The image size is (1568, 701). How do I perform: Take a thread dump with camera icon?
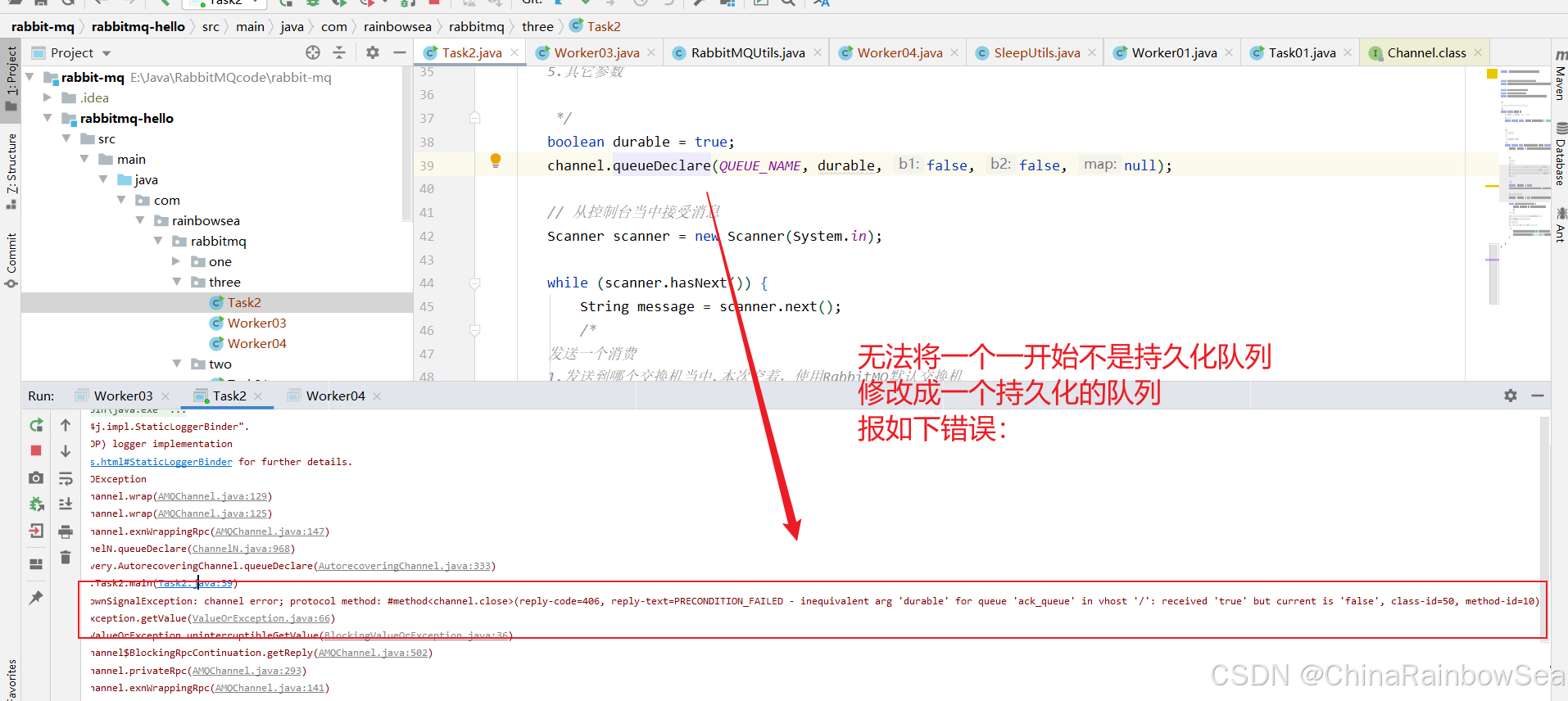click(36, 477)
